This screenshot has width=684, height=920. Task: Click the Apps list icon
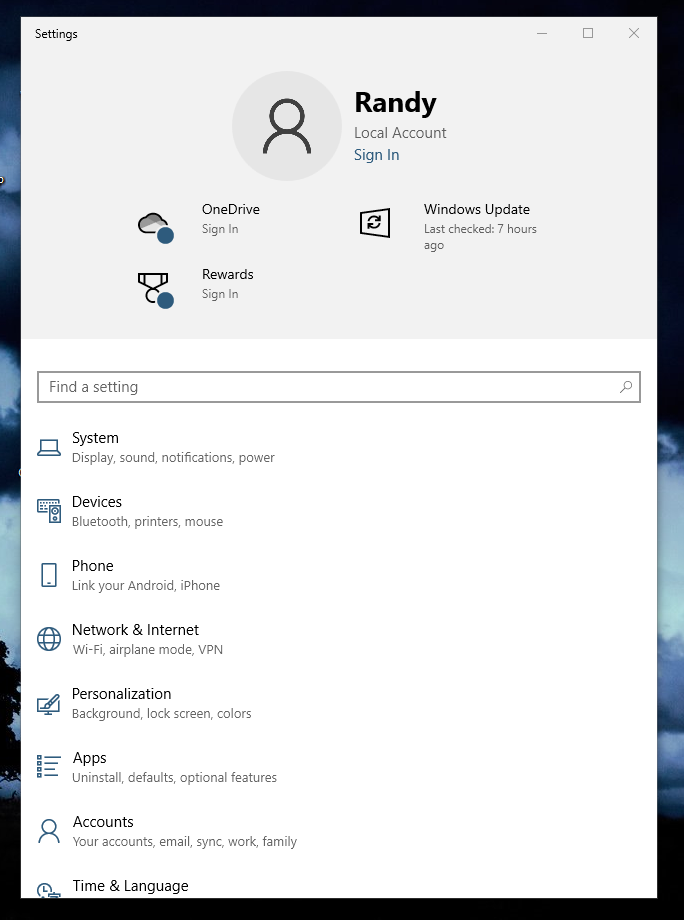pos(49,766)
